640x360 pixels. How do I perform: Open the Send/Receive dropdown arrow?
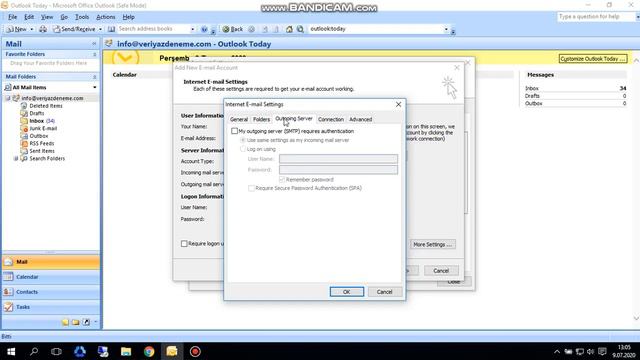pyautogui.click(x=100, y=29)
